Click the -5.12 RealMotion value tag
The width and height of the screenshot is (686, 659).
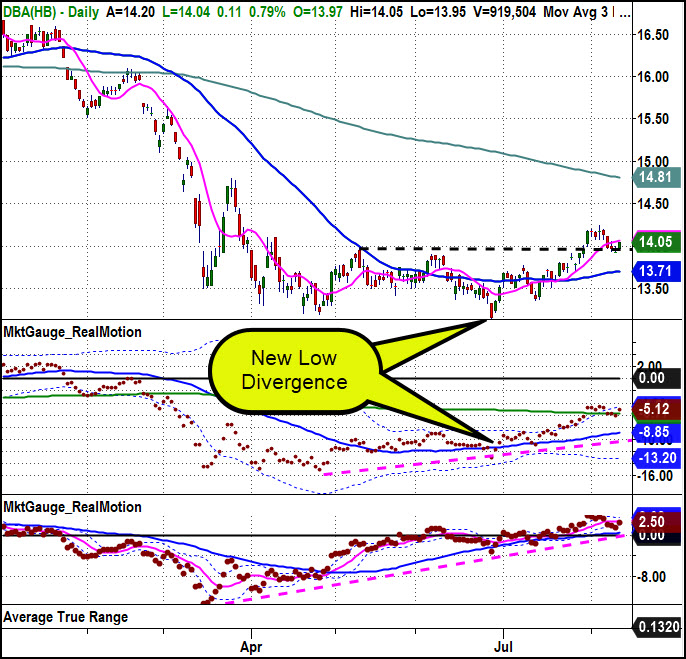[656, 409]
